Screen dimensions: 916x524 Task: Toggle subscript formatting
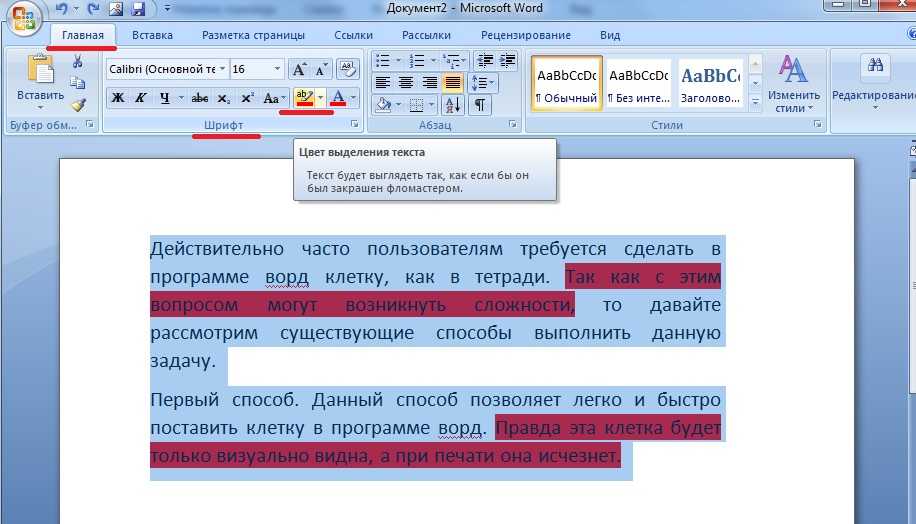[224, 98]
